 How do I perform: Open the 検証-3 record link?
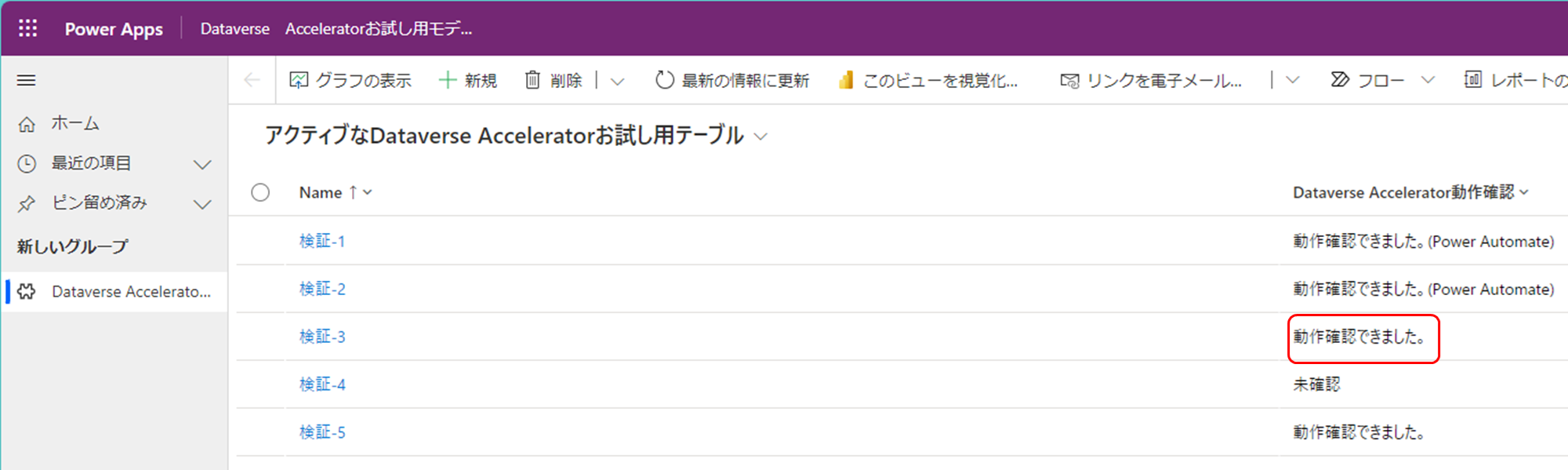click(322, 337)
